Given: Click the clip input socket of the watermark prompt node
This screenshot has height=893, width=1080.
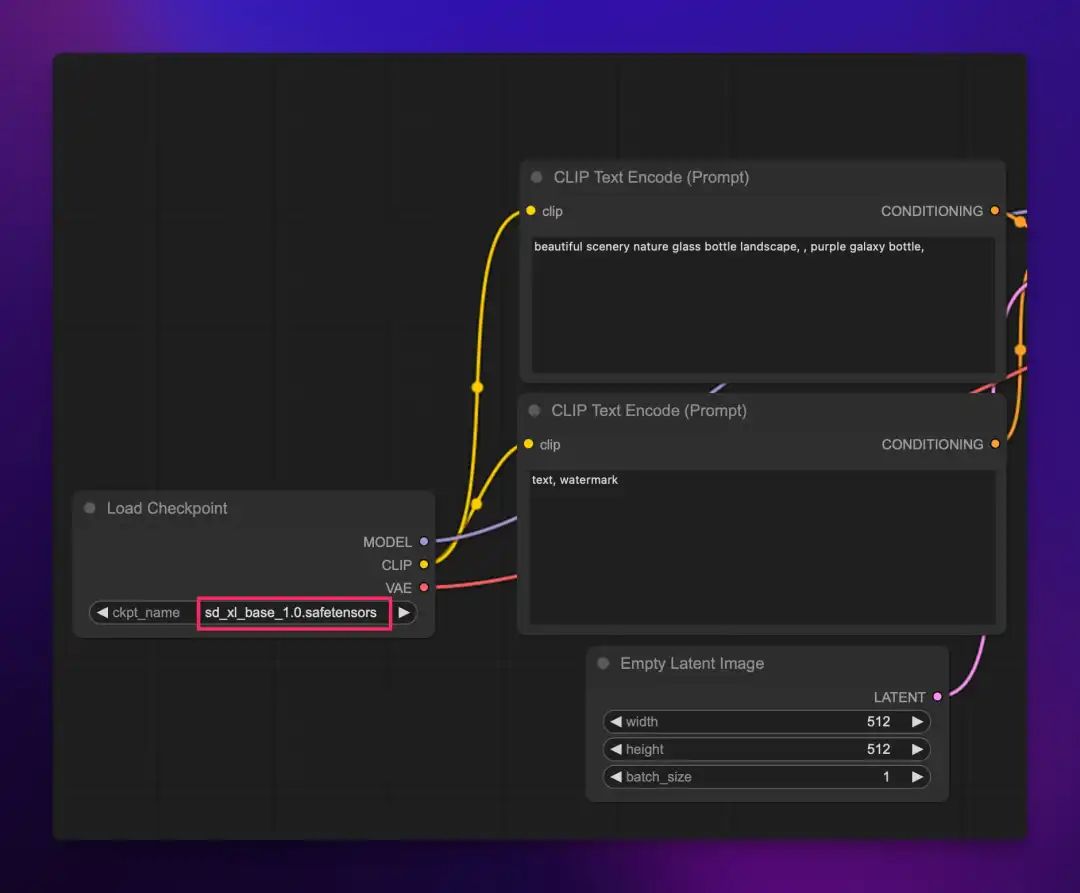Looking at the screenshot, I should coord(528,444).
